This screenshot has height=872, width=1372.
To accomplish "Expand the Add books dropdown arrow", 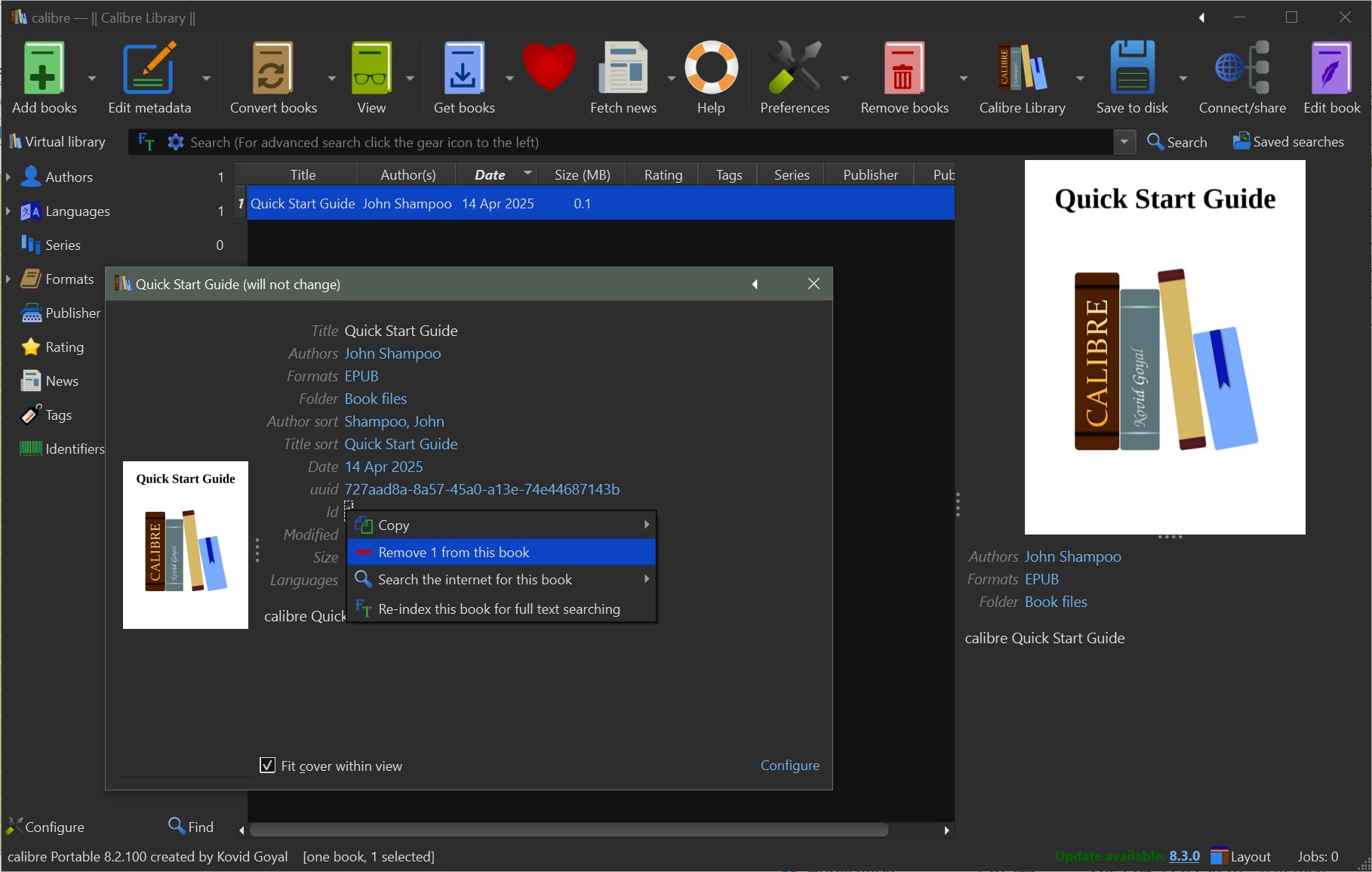I will [92, 78].
